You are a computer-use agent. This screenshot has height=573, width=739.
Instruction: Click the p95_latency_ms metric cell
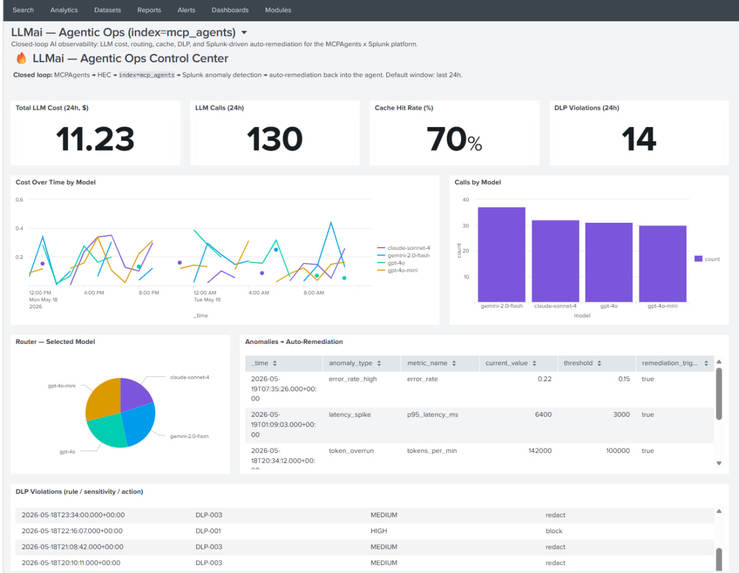tap(433, 415)
